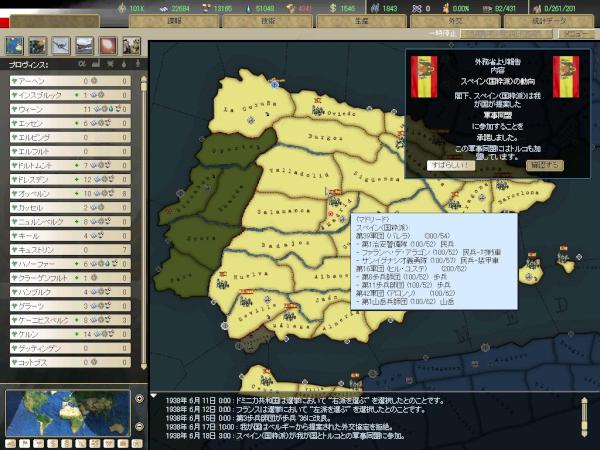
Task: Open the メニュー (menu) button
Action: tap(576, 34)
